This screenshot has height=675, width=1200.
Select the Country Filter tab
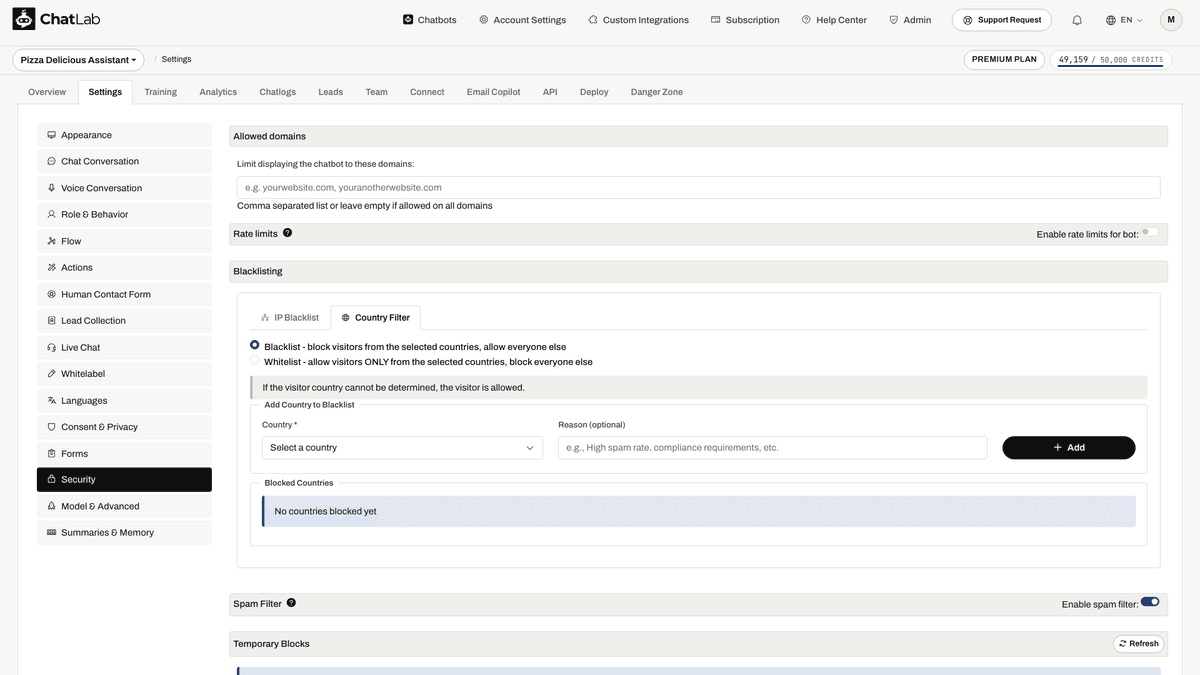[x=376, y=317]
